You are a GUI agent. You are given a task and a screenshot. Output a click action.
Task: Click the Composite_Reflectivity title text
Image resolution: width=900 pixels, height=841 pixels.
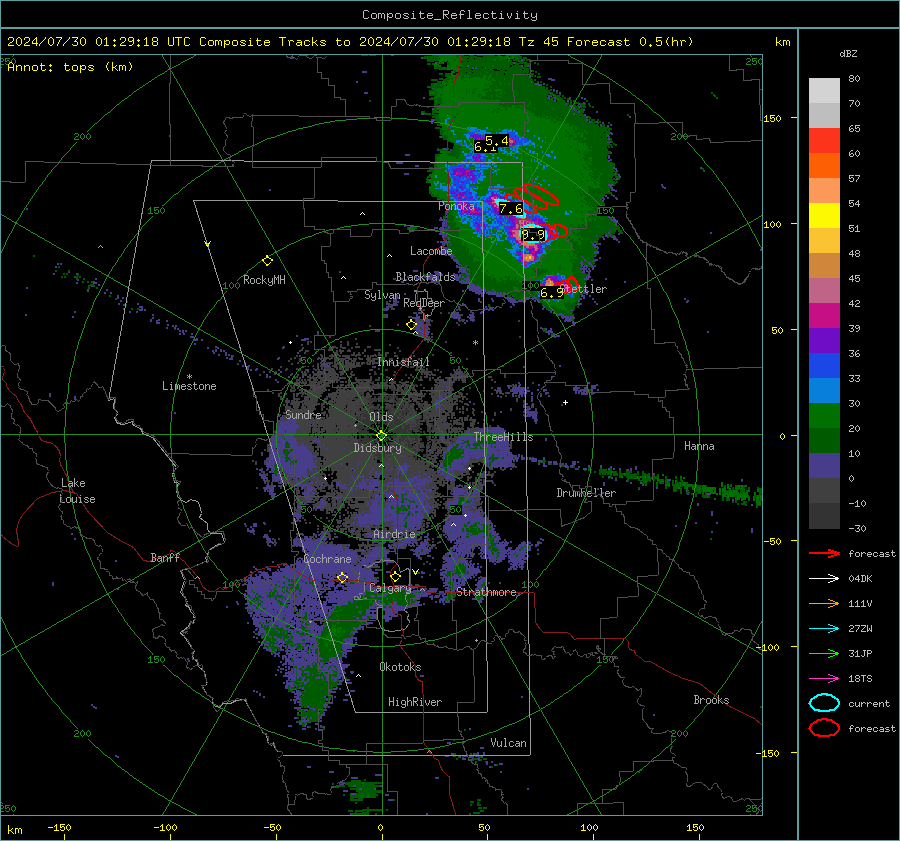(x=450, y=15)
